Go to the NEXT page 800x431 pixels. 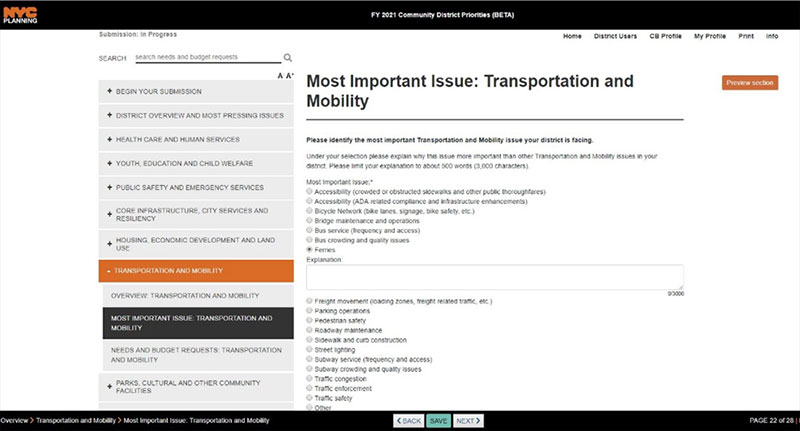tap(468, 421)
